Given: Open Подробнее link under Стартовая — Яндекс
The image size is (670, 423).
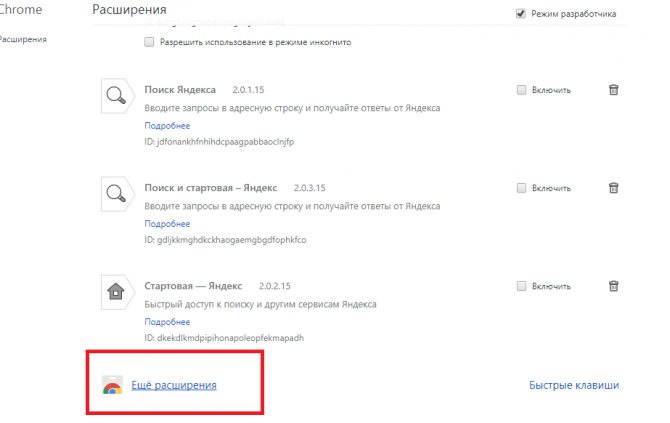Looking at the screenshot, I should tap(167, 322).
